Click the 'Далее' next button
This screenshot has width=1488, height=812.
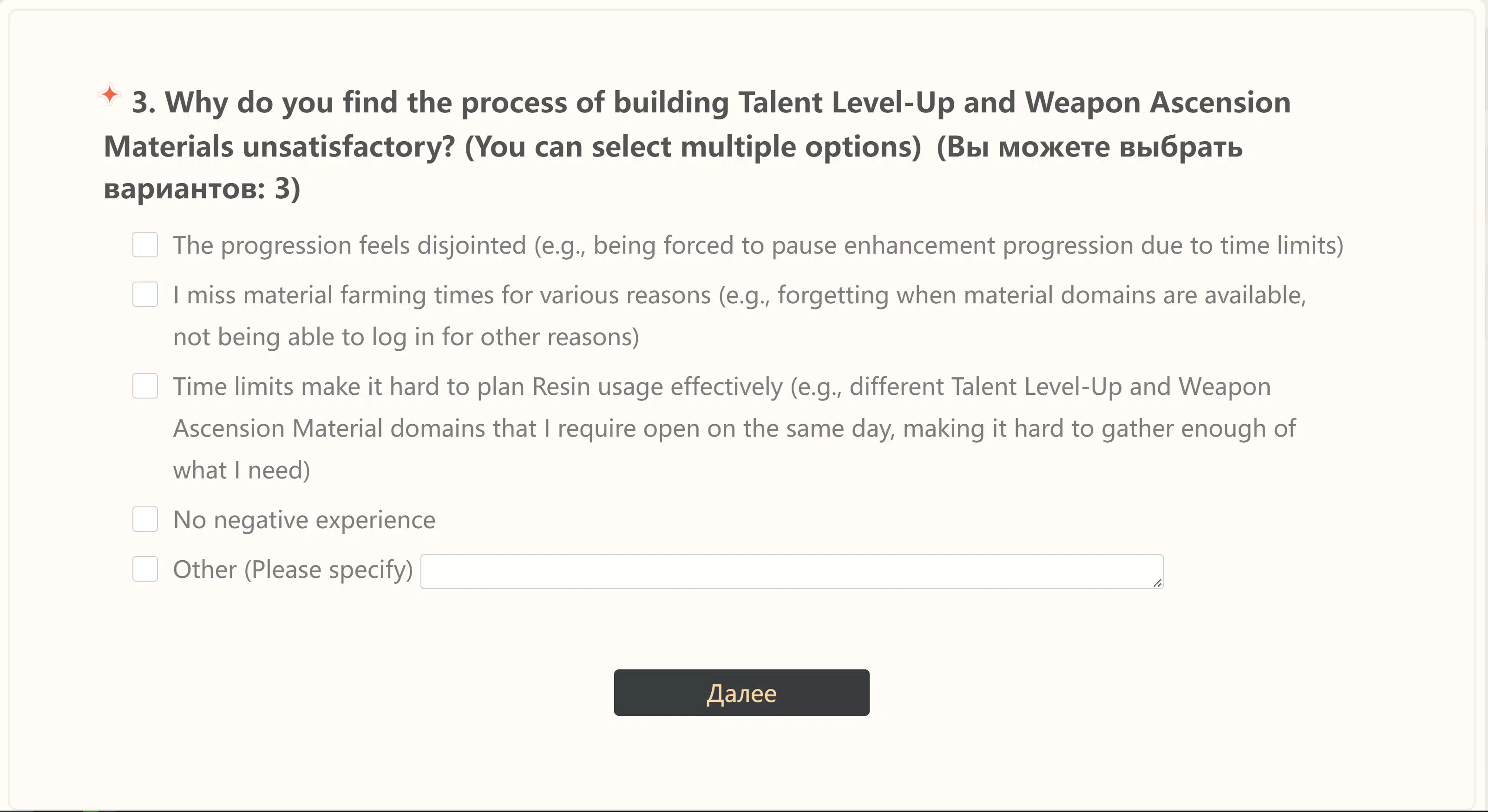point(742,693)
